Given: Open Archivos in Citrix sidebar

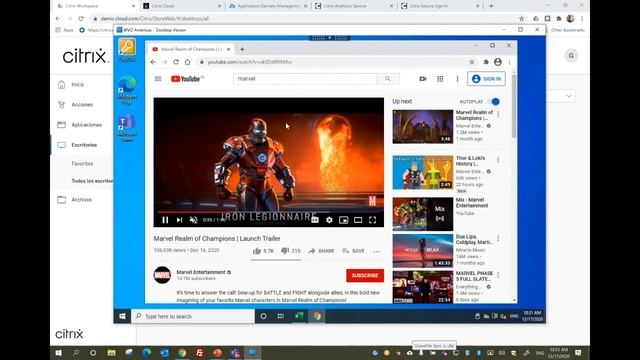Looking at the screenshot, I should tap(82, 200).
